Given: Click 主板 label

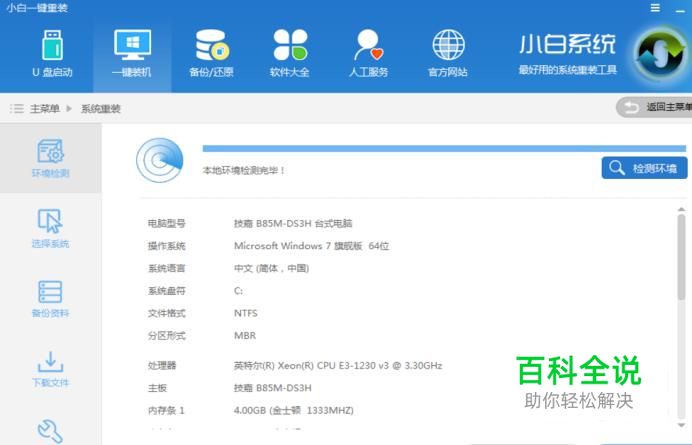Looking at the screenshot, I should (157, 388).
